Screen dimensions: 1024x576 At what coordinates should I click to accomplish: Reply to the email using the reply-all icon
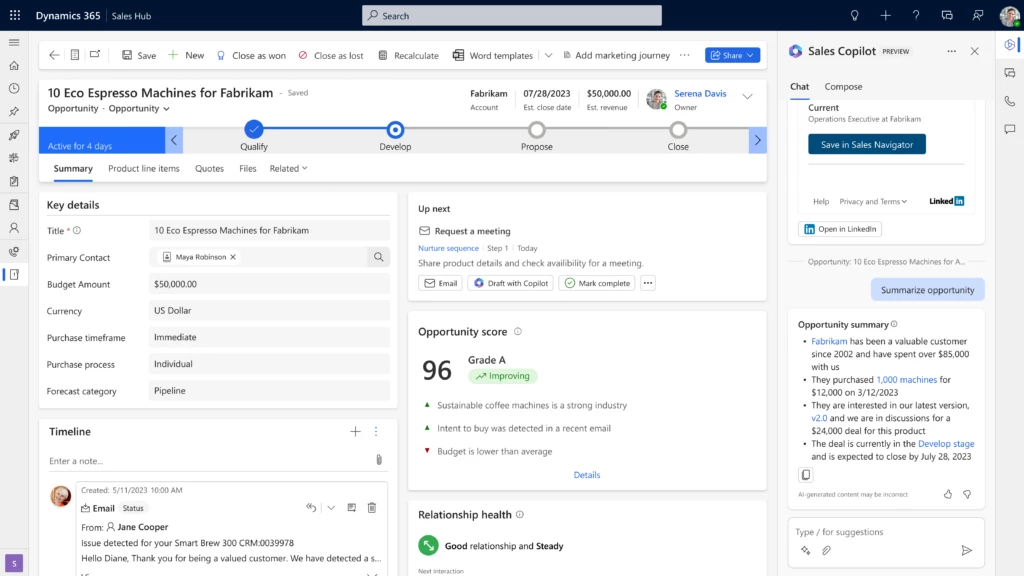tap(311, 508)
